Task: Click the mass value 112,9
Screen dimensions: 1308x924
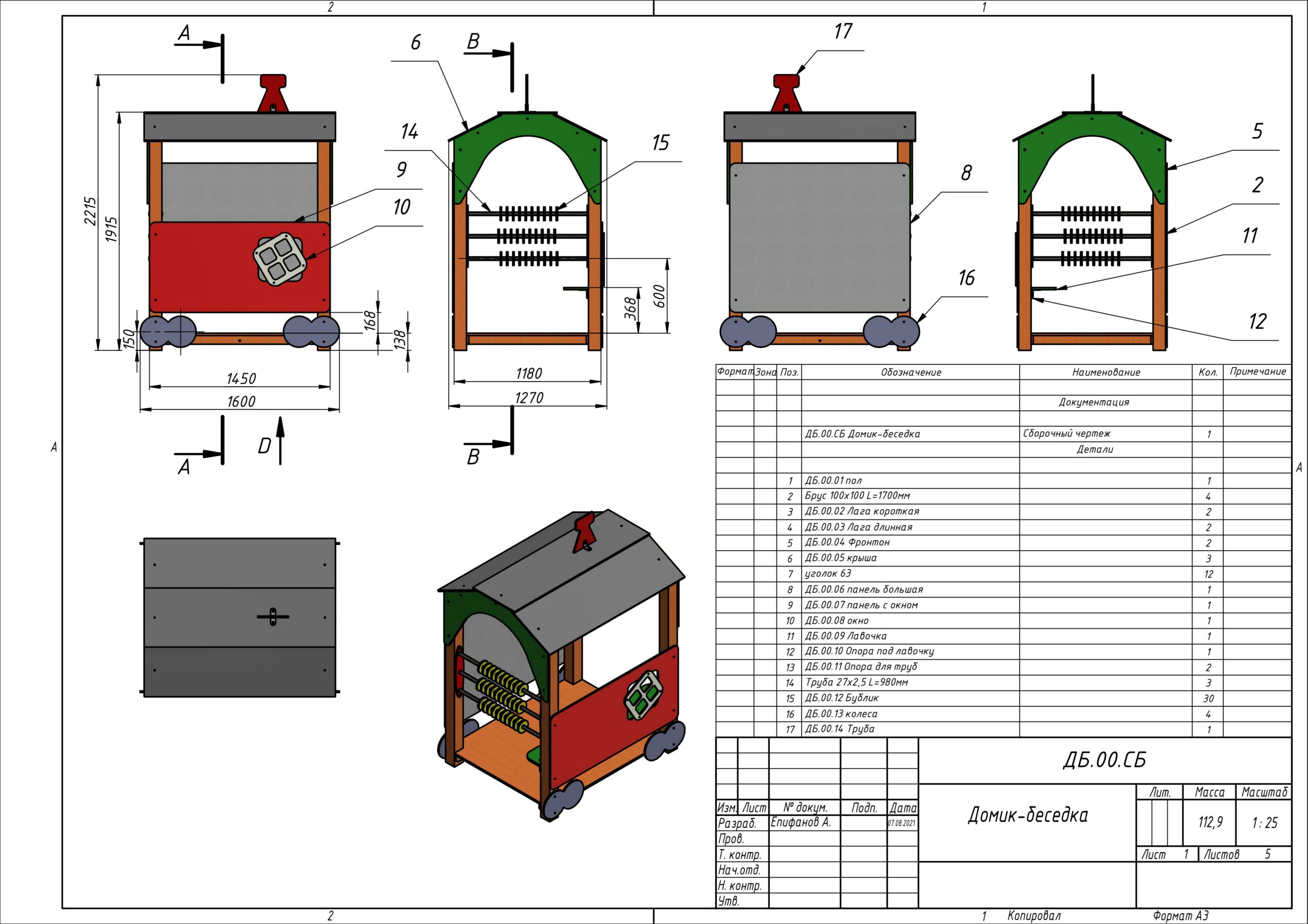Action: click(1210, 822)
